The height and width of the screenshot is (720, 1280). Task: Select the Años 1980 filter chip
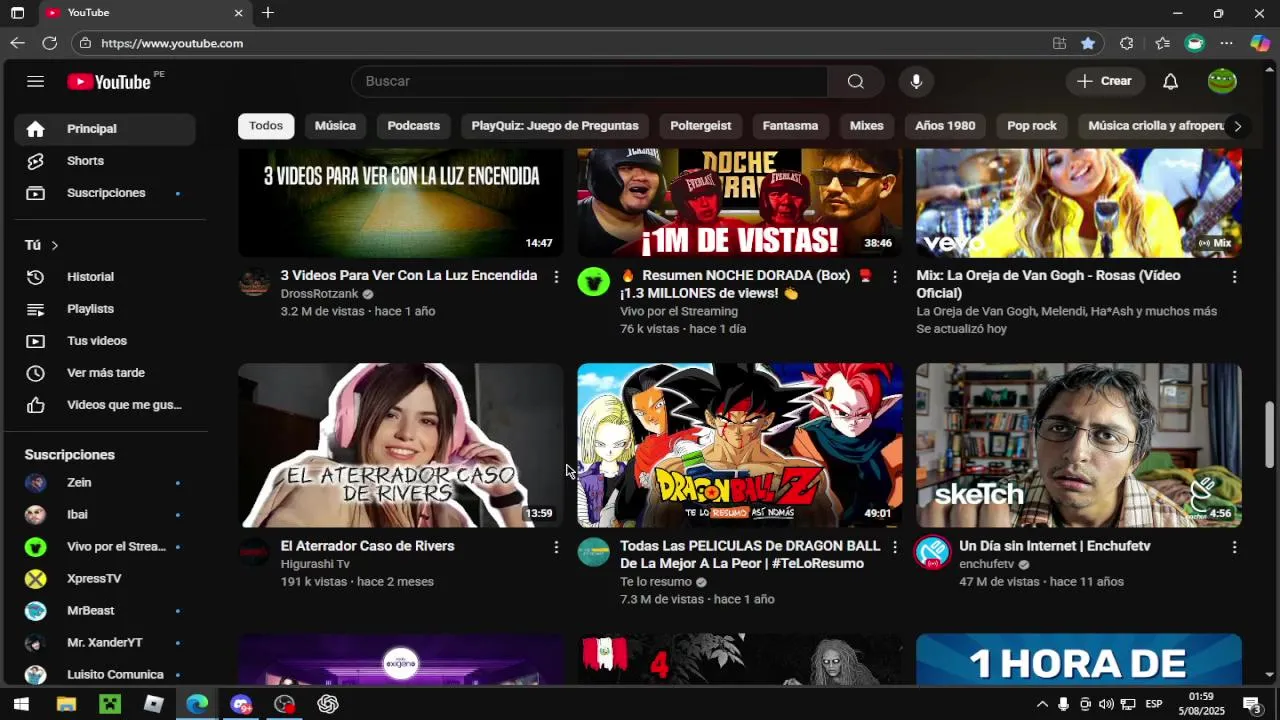[945, 126]
